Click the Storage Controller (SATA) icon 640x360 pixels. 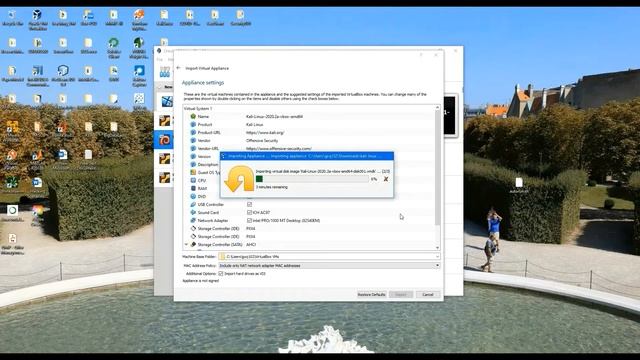[x=193, y=244]
